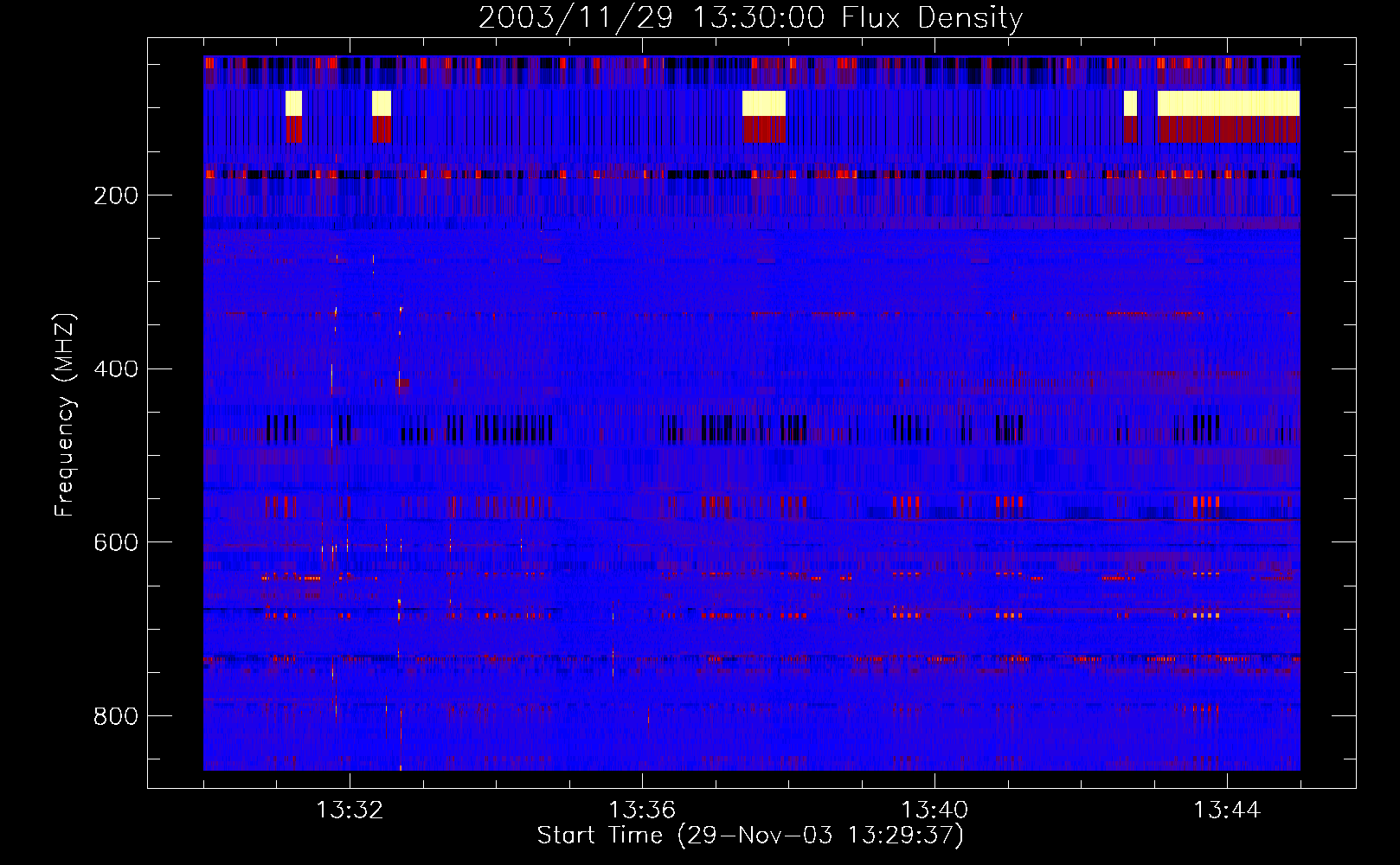
Task: Select the 13:36 time tick label
Action: (x=642, y=811)
